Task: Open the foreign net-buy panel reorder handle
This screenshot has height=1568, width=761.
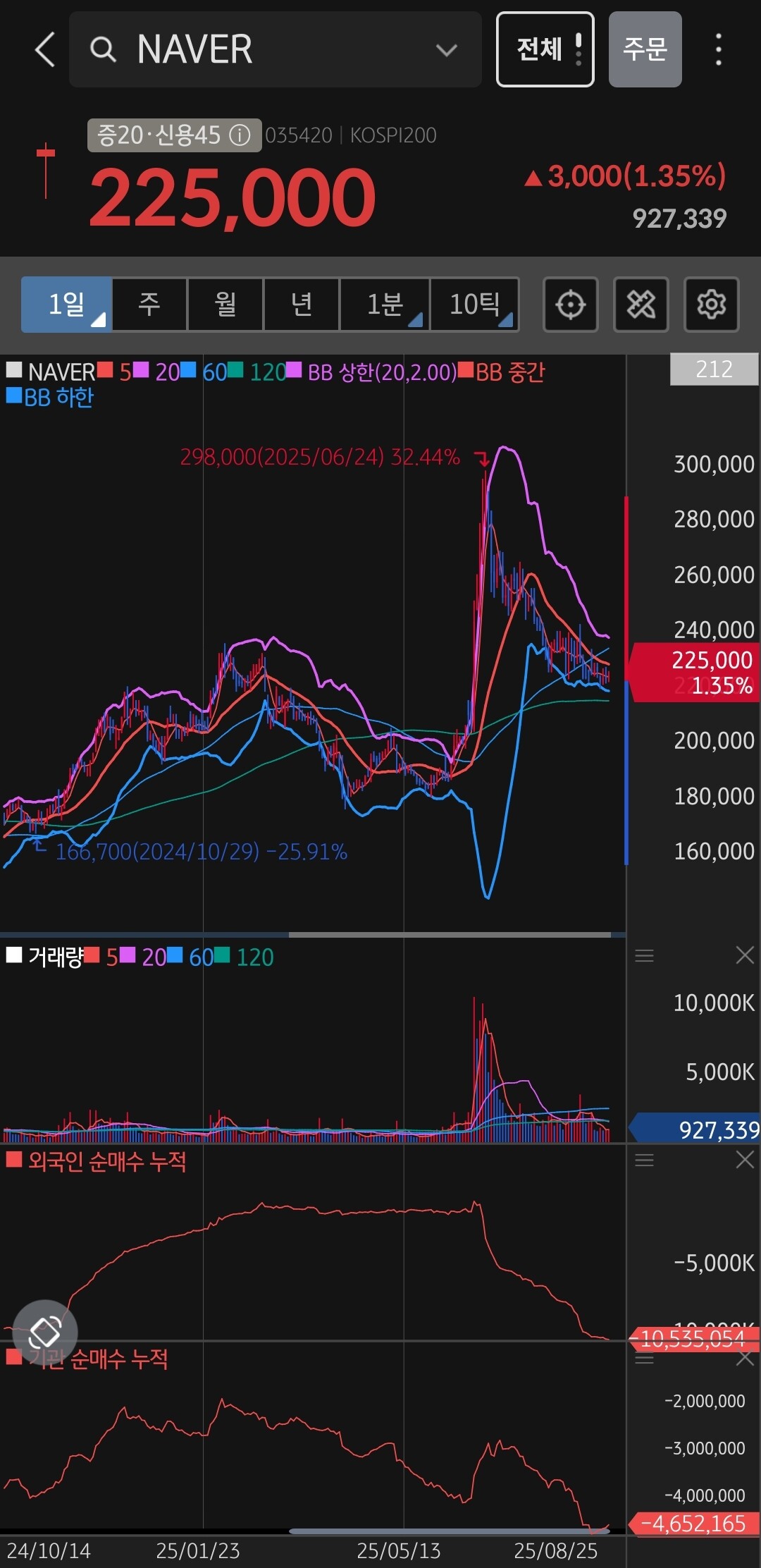Action: [x=644, y=1160]
